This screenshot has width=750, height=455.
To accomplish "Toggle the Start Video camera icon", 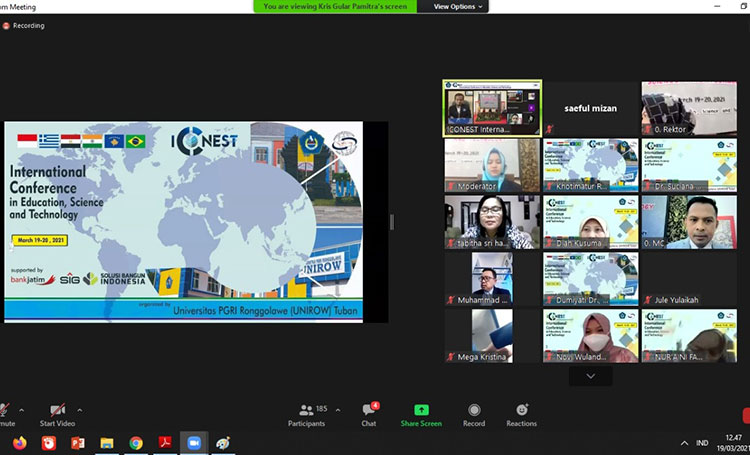I will [57, 410].
